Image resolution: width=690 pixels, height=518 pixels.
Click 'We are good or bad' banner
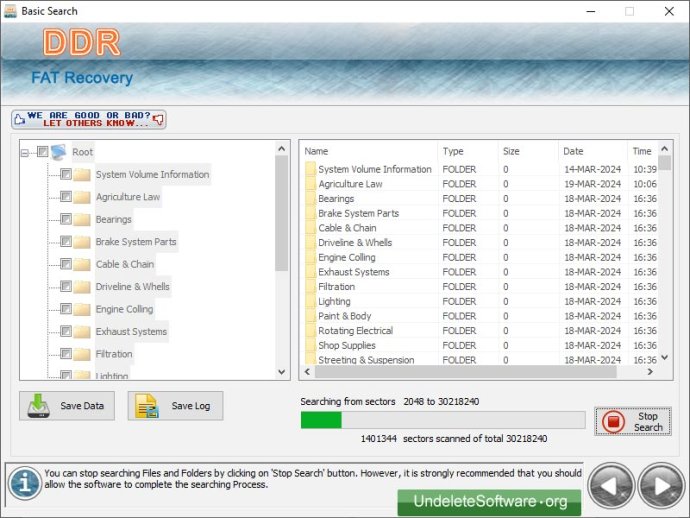[x=89, y=119]
